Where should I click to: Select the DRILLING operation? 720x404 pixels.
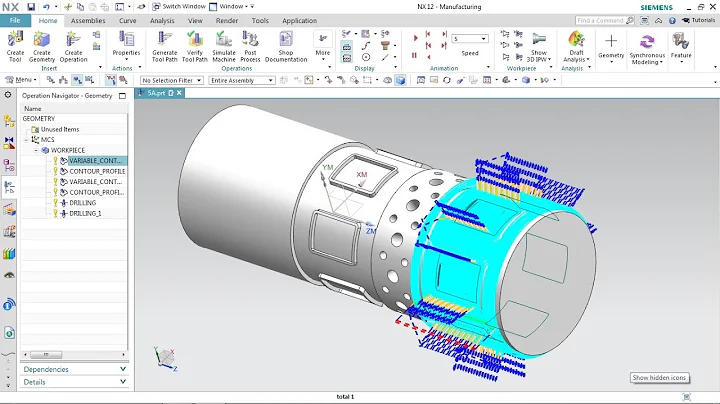83,203
